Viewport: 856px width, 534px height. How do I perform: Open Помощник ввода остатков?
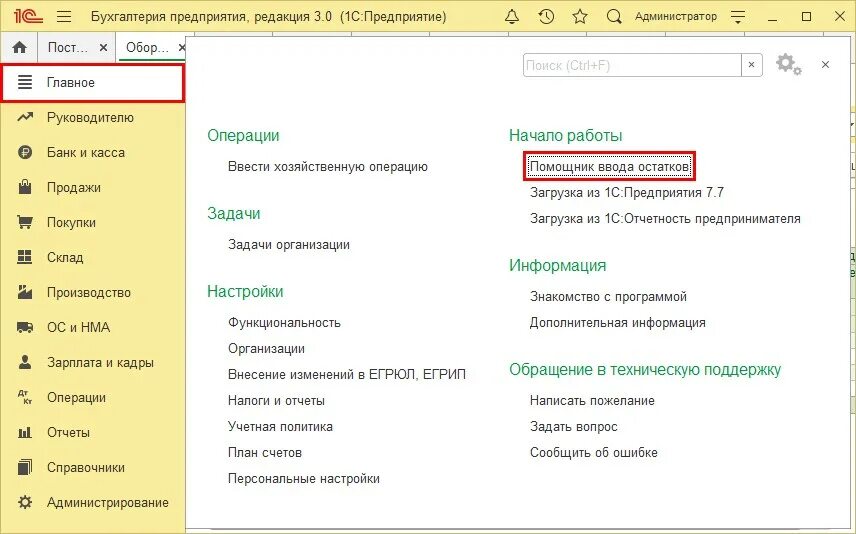[x=609, y=167]
